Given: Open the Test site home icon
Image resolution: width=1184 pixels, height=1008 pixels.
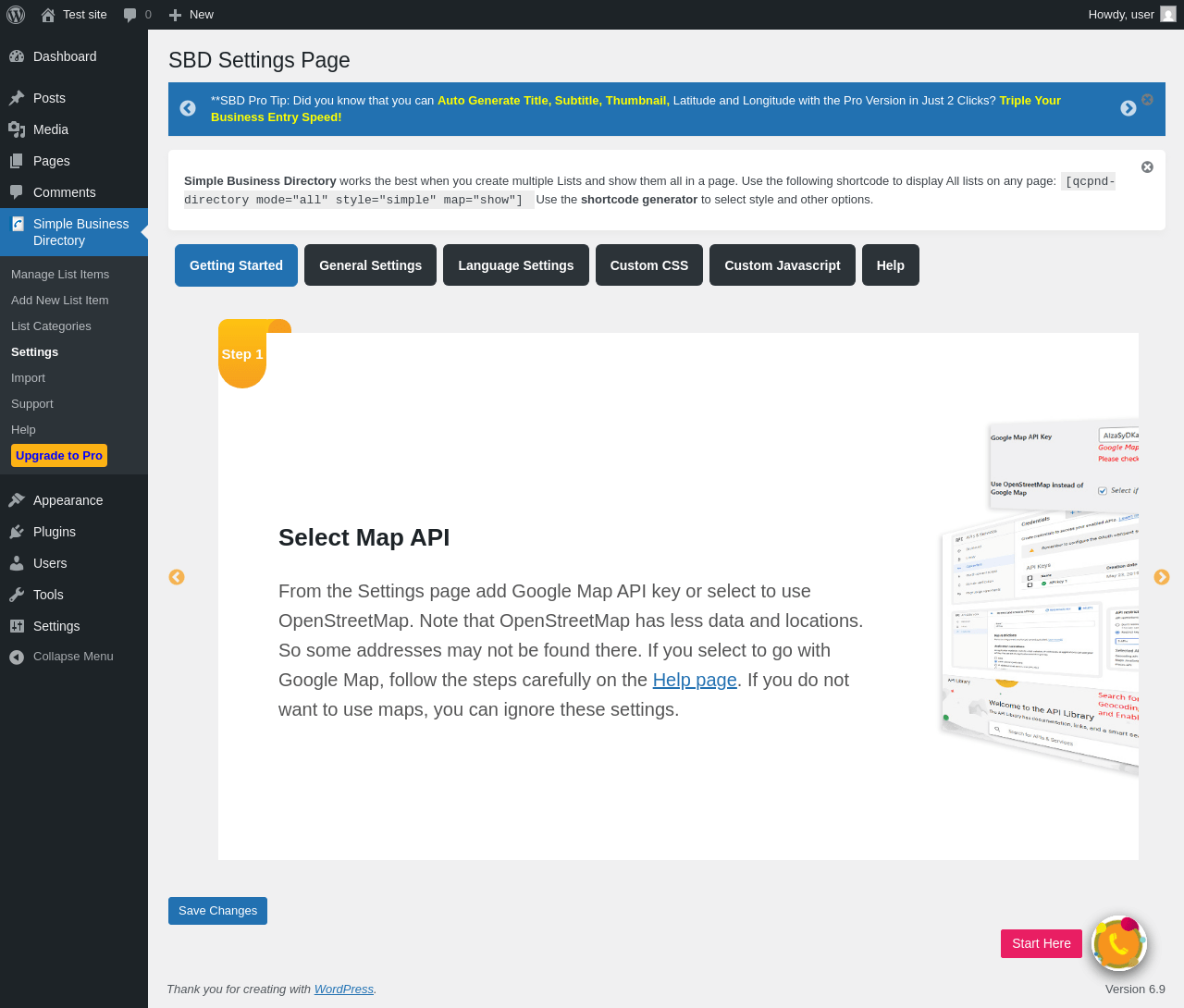Looking at the screenshot, I should (x=48, y=15).
